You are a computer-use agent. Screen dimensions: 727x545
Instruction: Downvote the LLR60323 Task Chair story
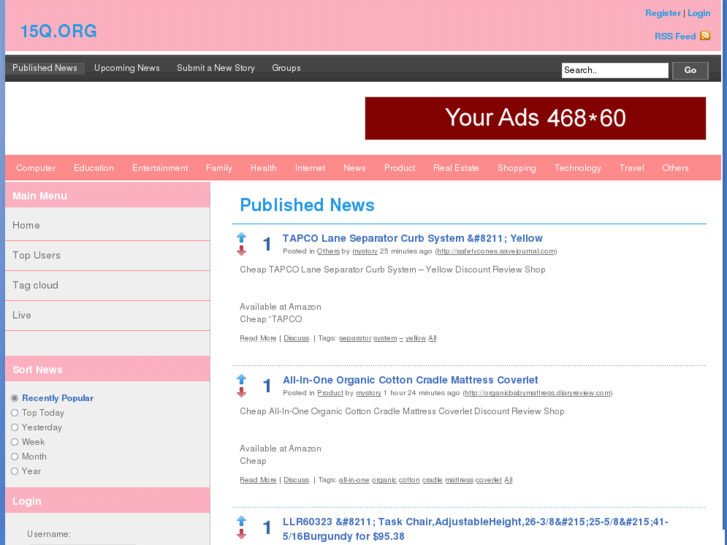pos(242,534)
